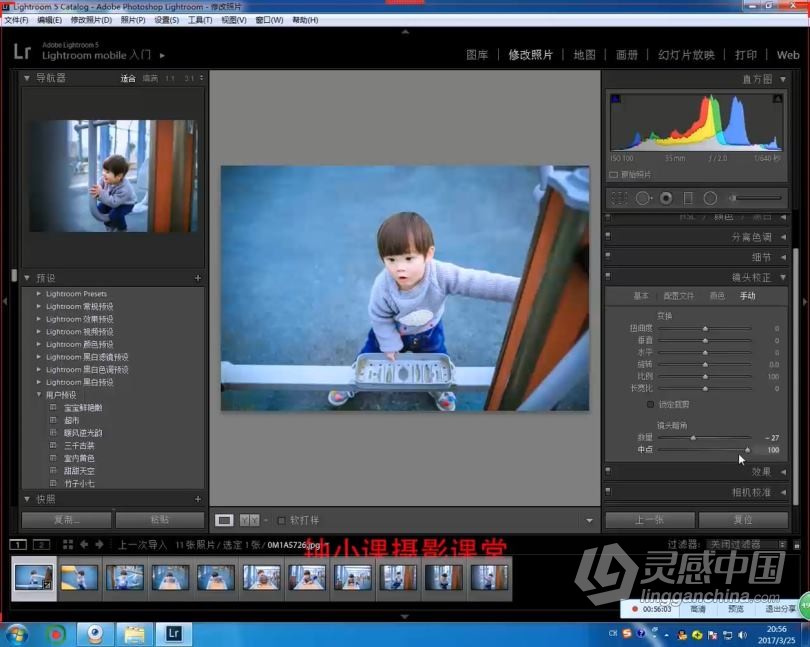Screen dimensions: 810x647
Task: Select the Adjustment Brush tool
Action: click(756, 198)
